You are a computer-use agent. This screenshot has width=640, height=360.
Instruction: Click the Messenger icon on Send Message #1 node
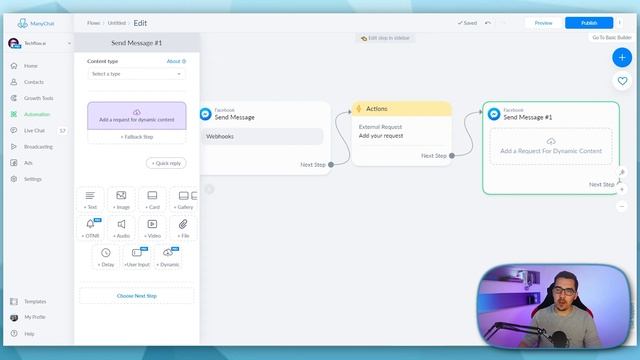pyautogui.click(x=494, y=114)
